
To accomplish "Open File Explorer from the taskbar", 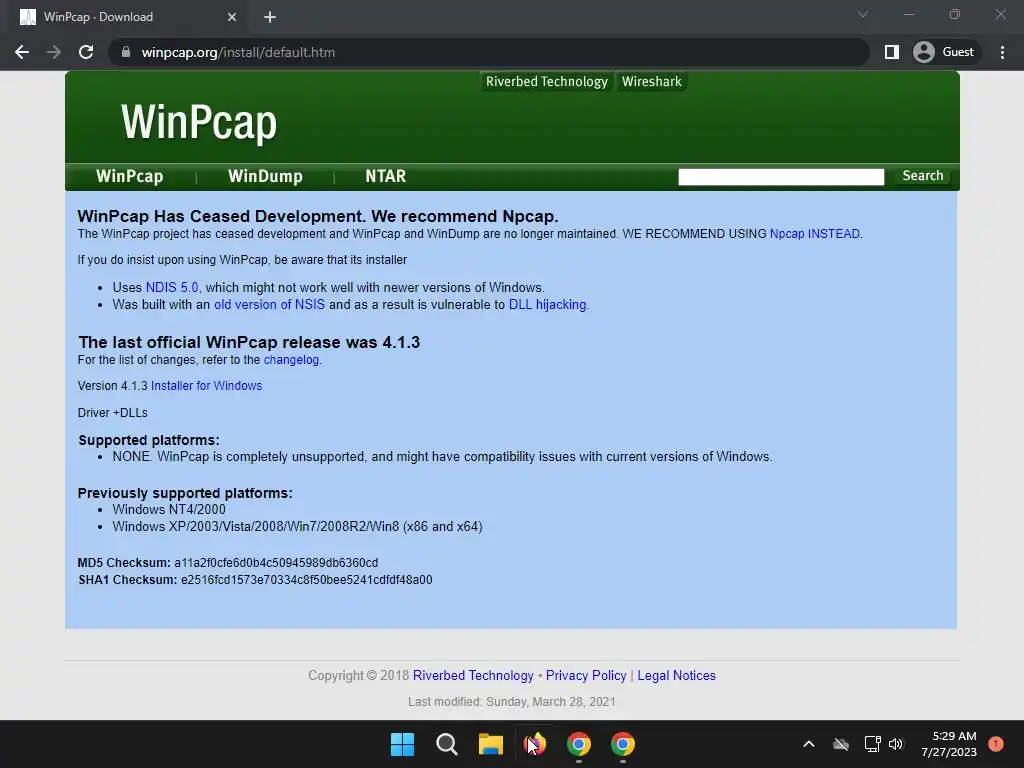I will point(490,744).
